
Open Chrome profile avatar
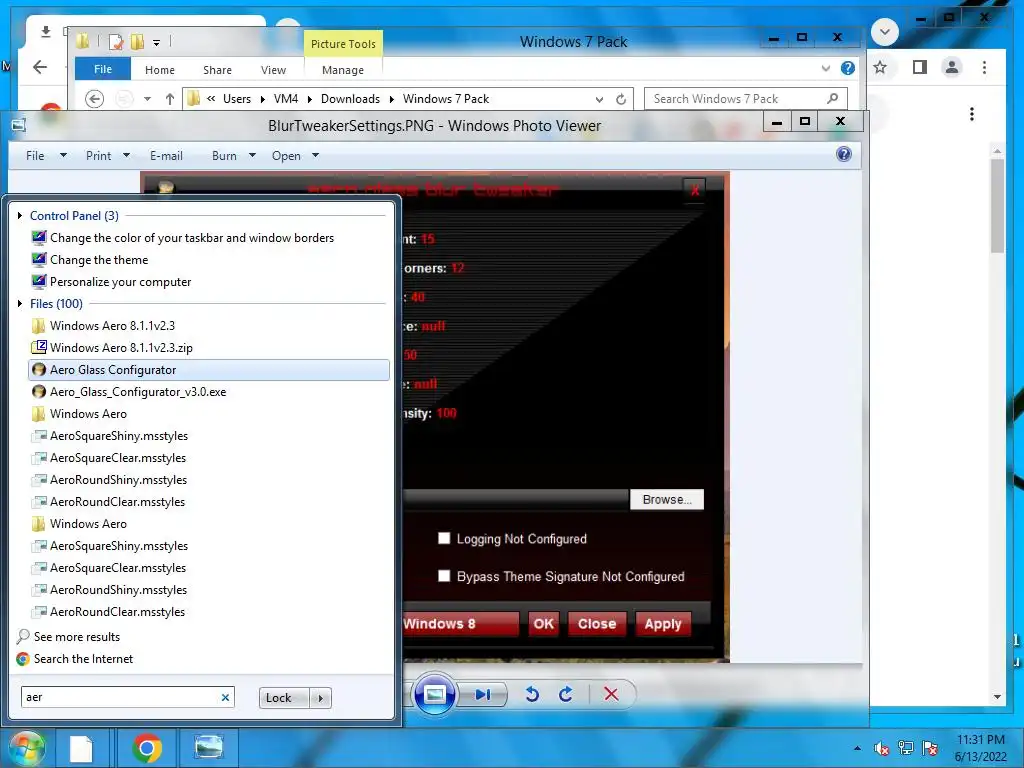point(952,67)
